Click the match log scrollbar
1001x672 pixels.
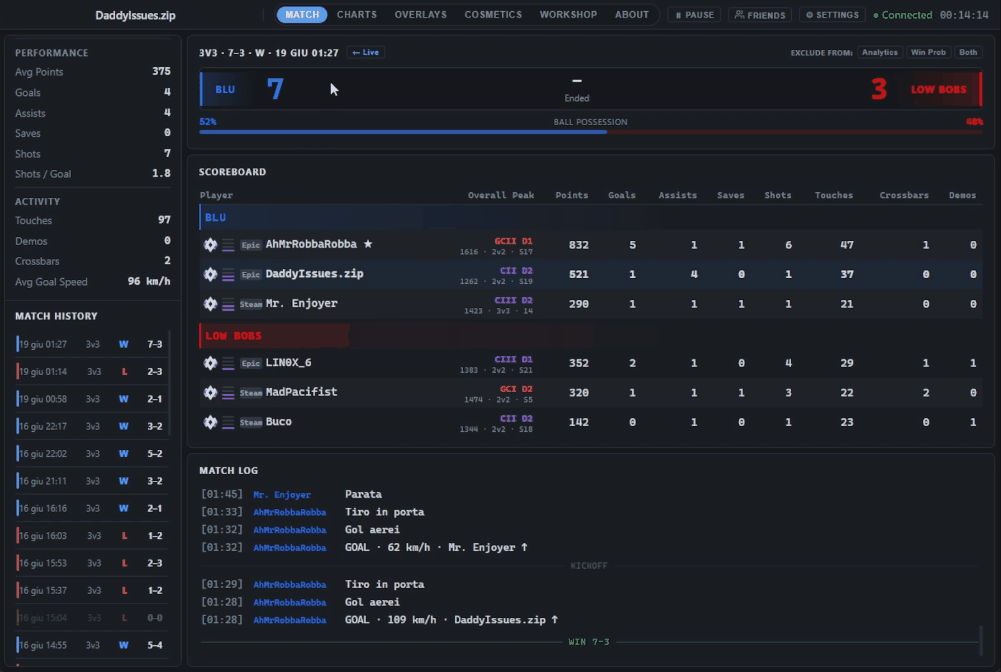981,639
